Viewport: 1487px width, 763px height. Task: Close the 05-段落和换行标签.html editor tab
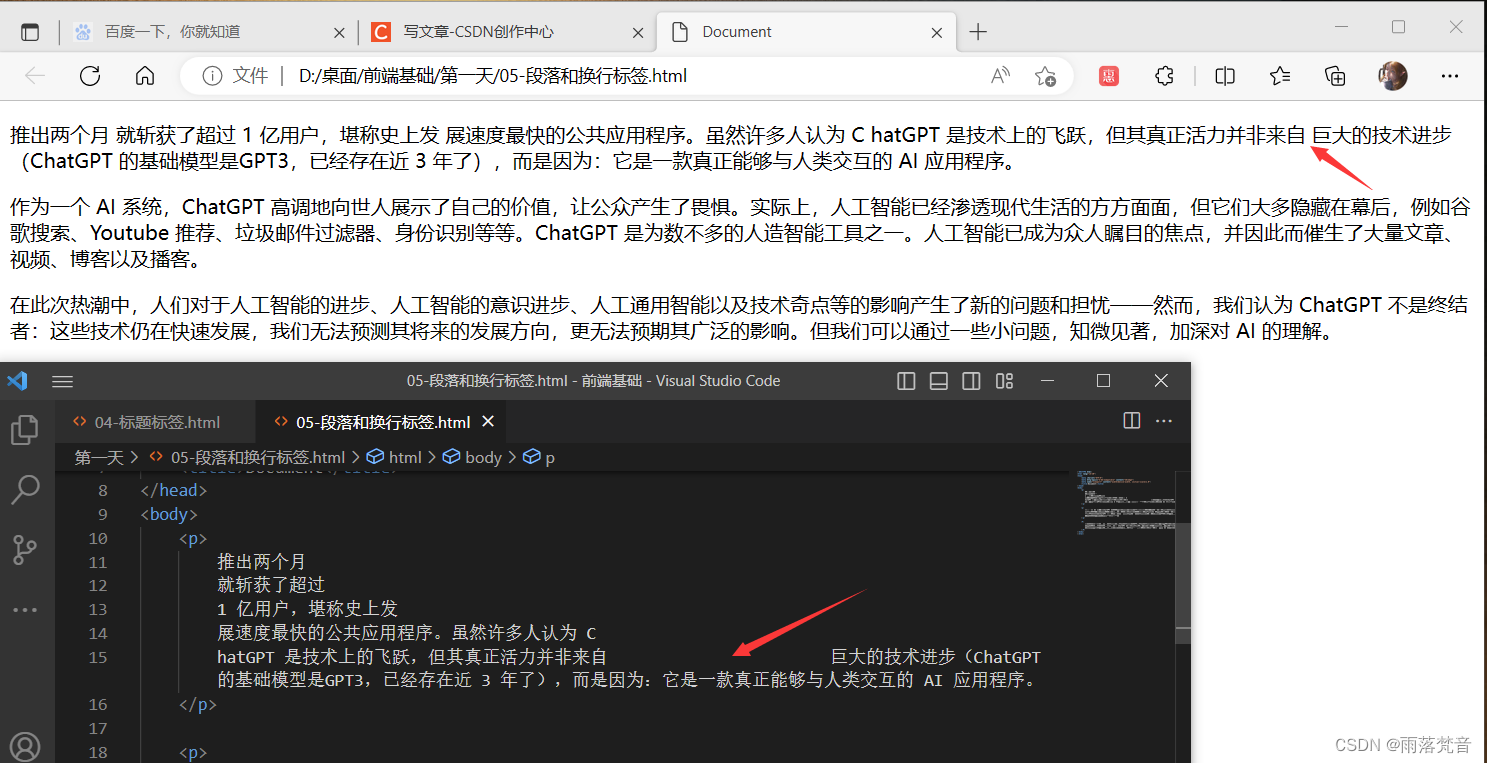[x=488, y=422]
